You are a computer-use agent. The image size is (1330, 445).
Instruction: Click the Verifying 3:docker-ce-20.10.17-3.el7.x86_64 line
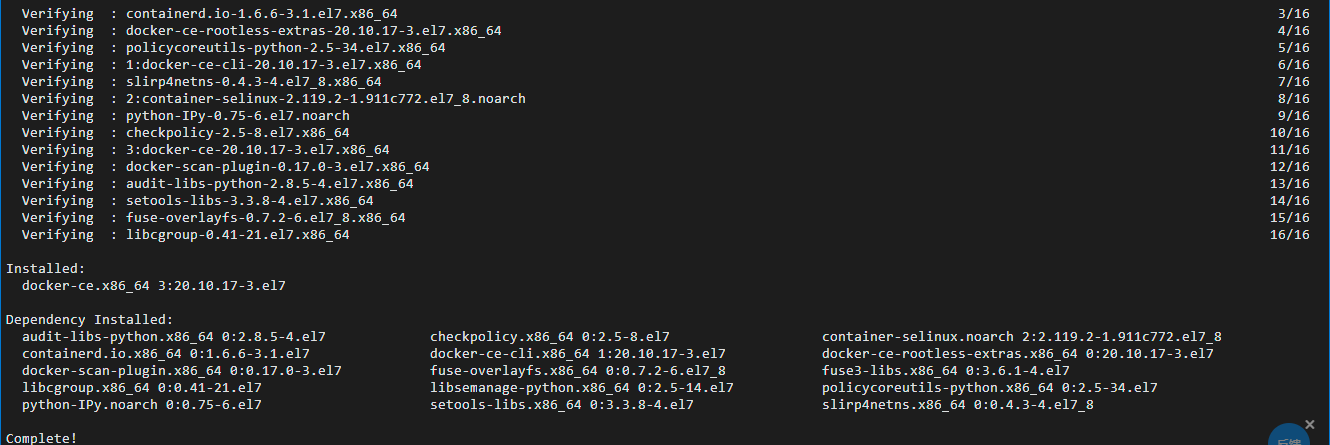click(x=206, y=150)
